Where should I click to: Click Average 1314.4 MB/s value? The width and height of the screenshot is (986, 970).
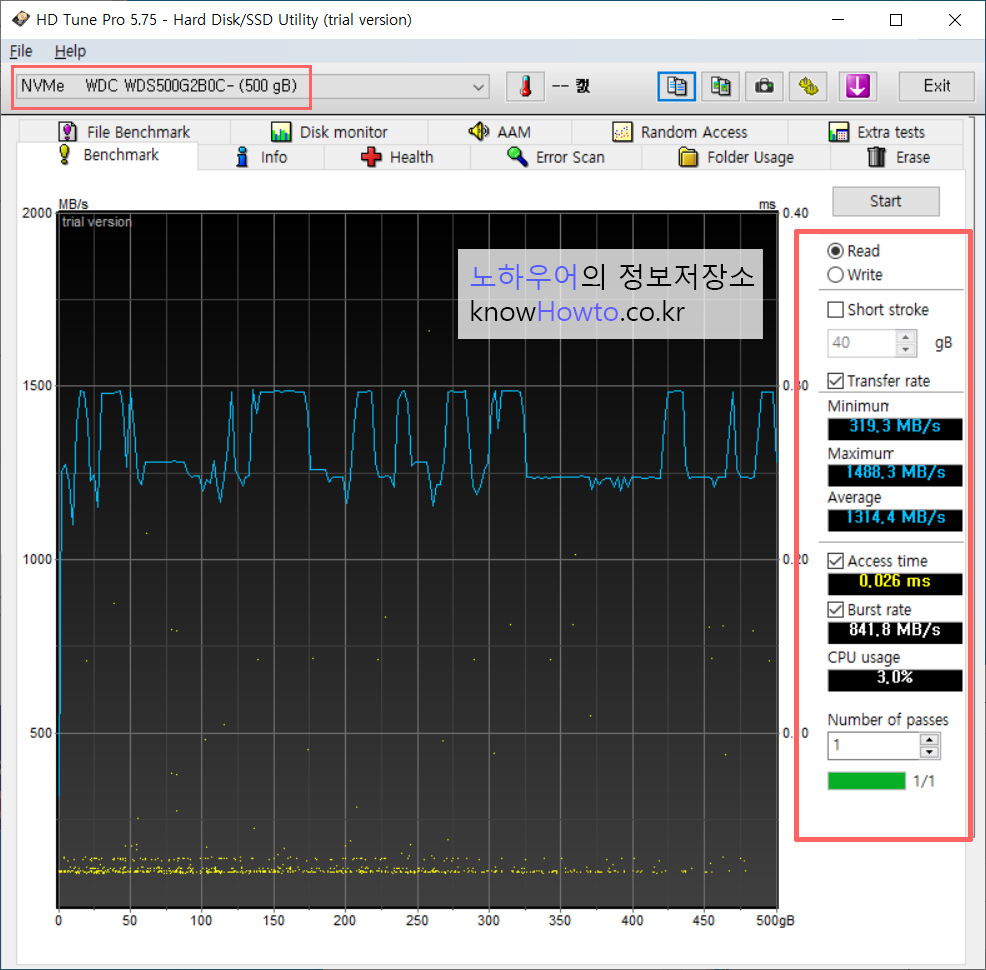[895, 519]
